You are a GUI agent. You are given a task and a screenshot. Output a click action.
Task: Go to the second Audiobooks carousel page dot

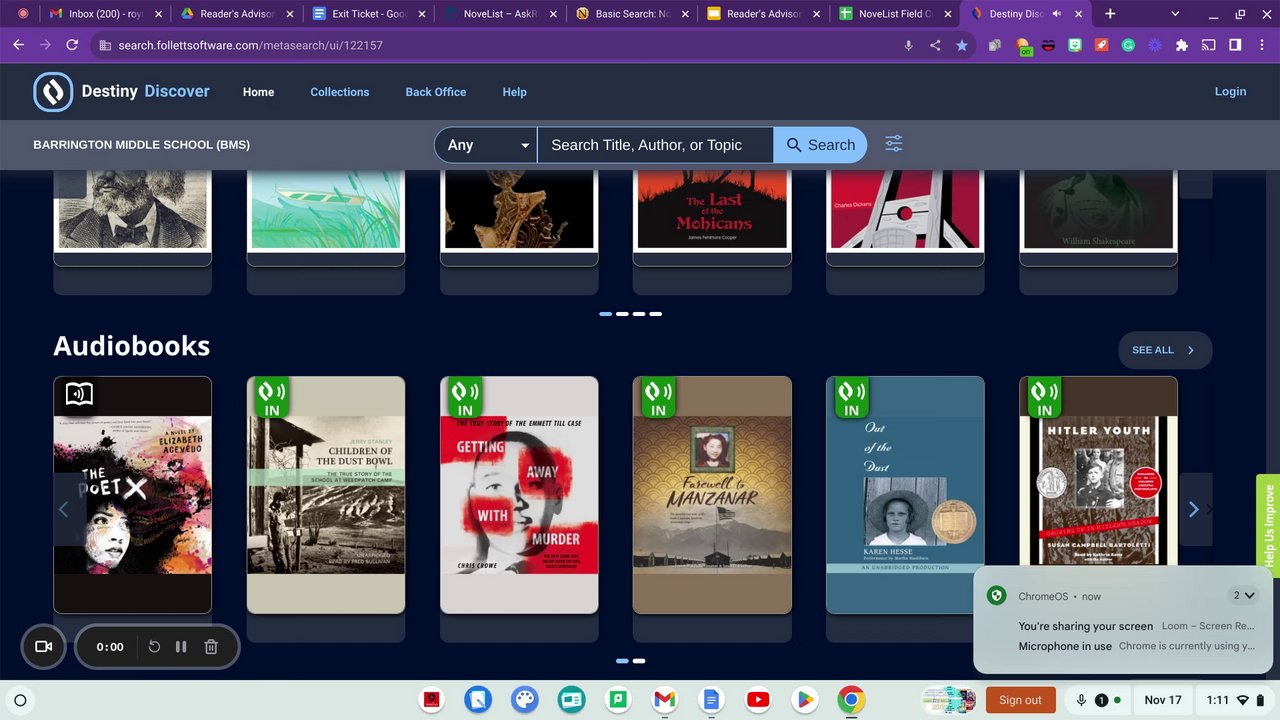click(639, 661)
